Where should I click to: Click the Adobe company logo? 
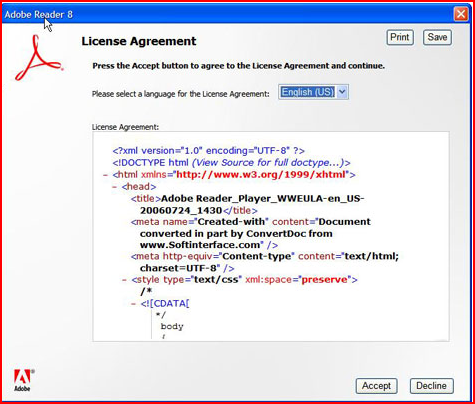click(23, 380)
